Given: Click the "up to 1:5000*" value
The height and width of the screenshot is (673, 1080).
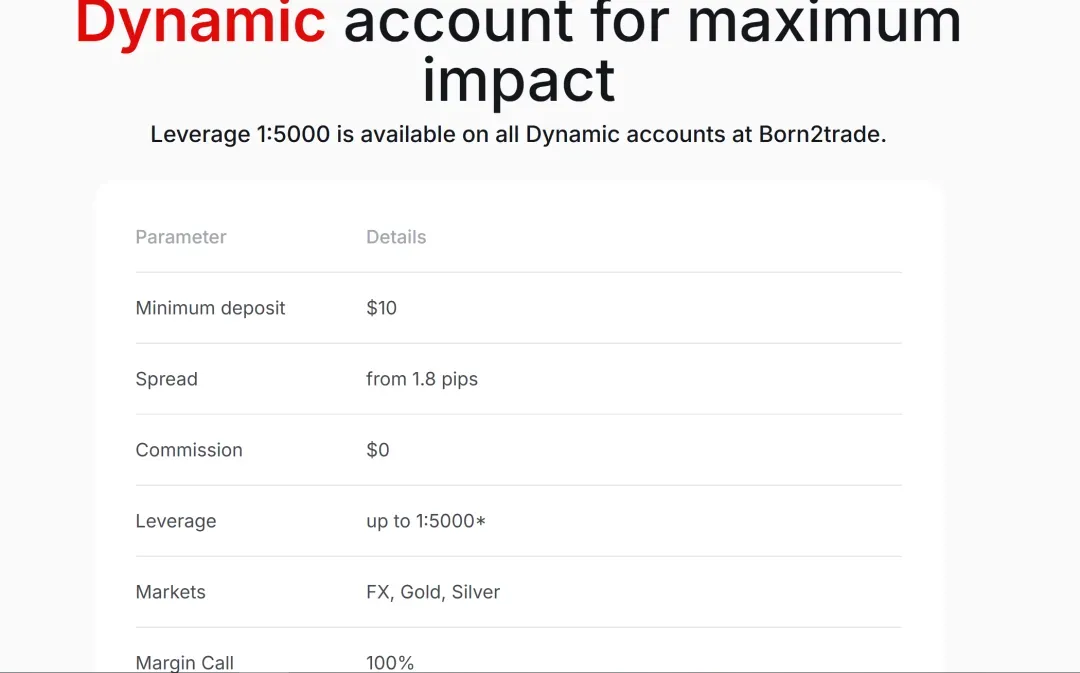Looking at the screenshot, I should coord(426,521).
